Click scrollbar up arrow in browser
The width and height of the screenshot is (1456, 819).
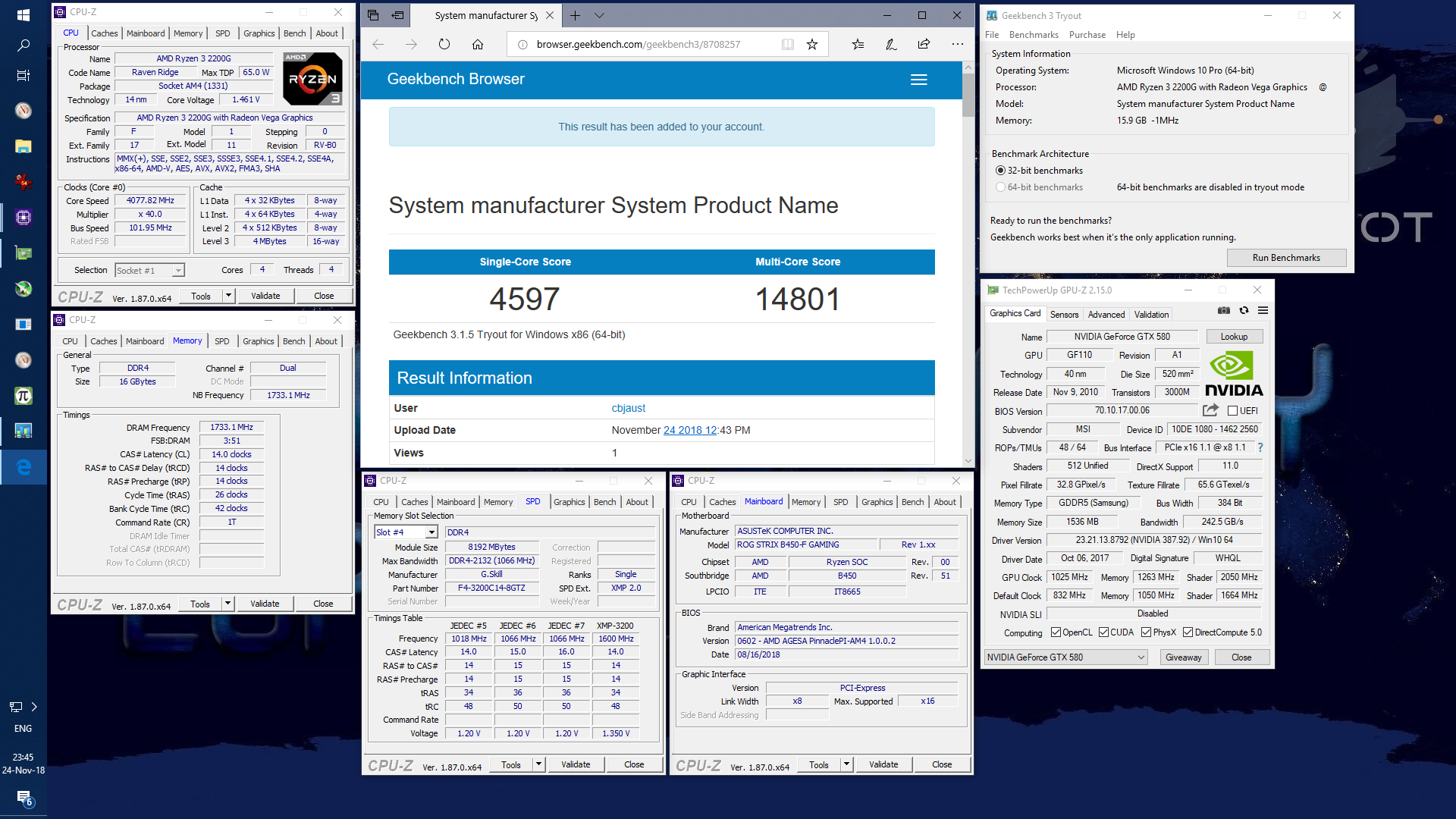[968, 67]
